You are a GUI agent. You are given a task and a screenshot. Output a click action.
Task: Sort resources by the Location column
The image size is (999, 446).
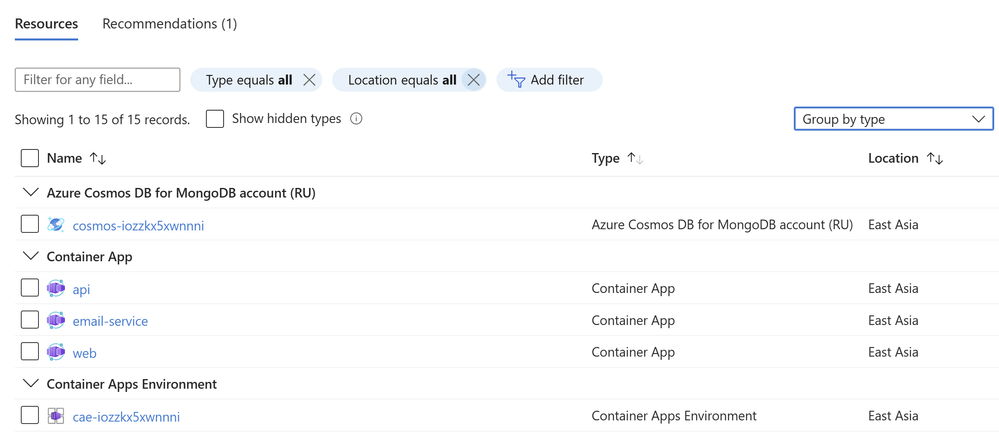(x=935, y=158)
